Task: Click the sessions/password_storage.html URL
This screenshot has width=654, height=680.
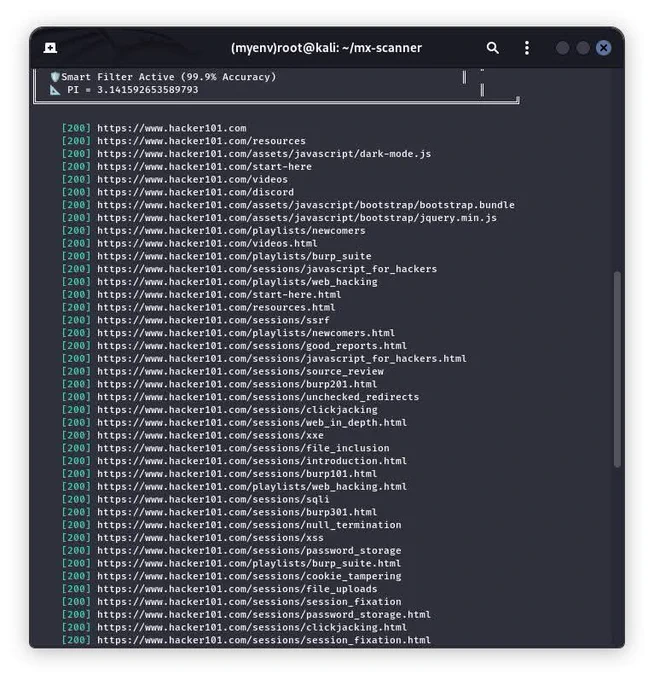Action: [x=264, y=615]
